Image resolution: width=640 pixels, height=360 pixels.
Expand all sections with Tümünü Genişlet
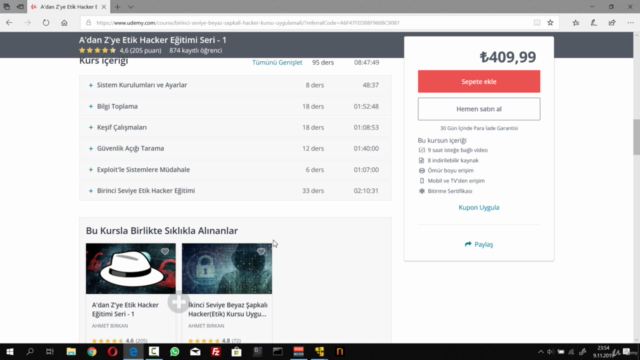point(277,62)
